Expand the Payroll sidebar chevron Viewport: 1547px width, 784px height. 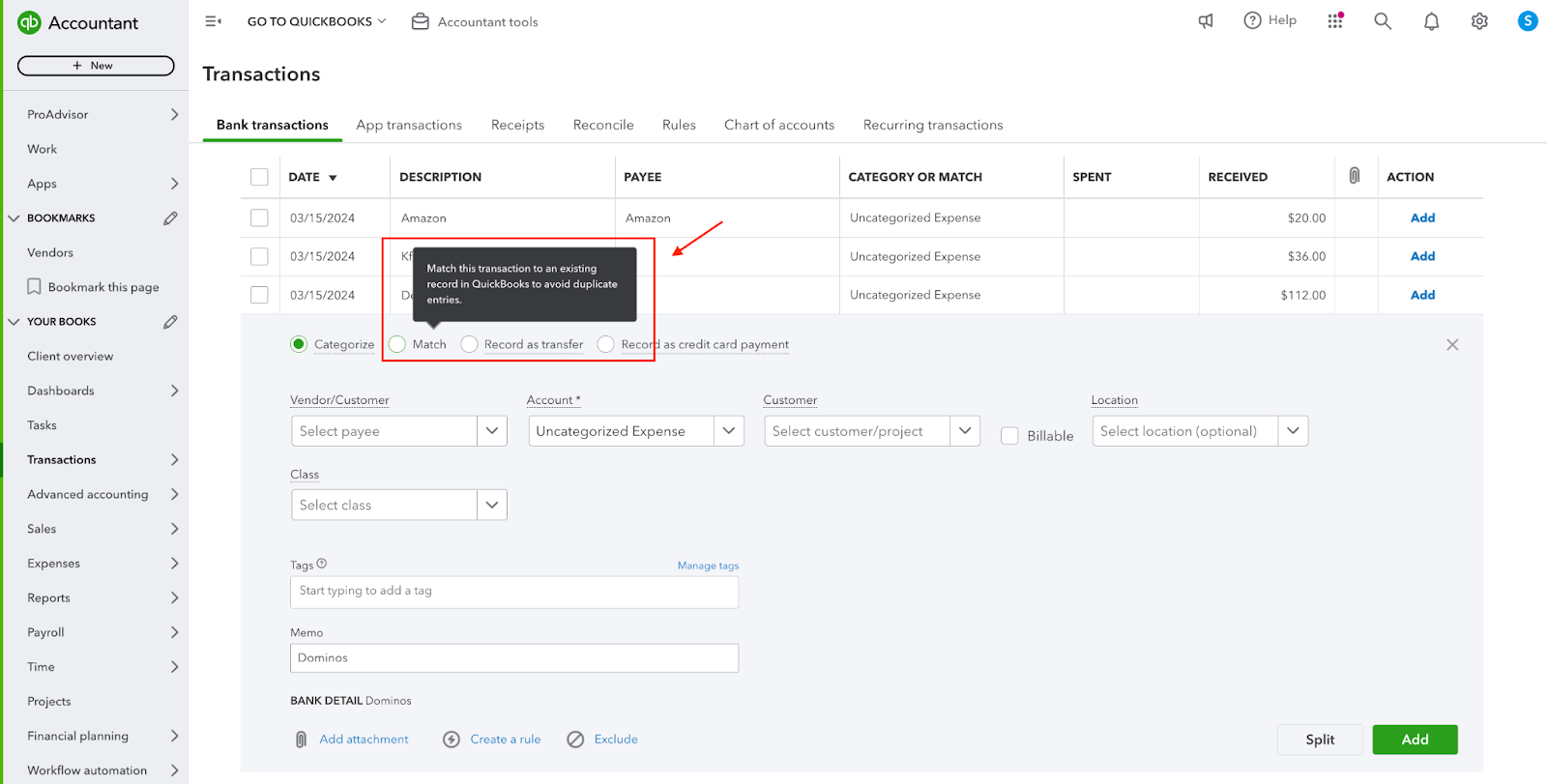click(x=174, y=632)
